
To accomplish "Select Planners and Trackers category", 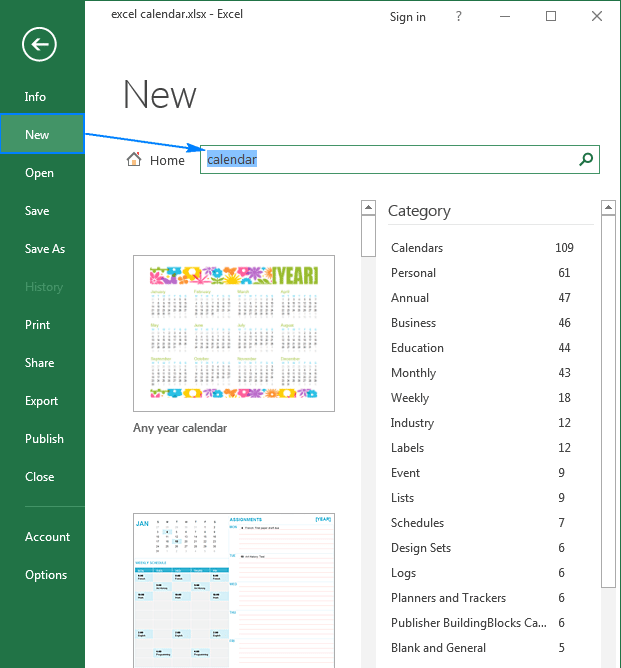I will [x=448, y=598].
